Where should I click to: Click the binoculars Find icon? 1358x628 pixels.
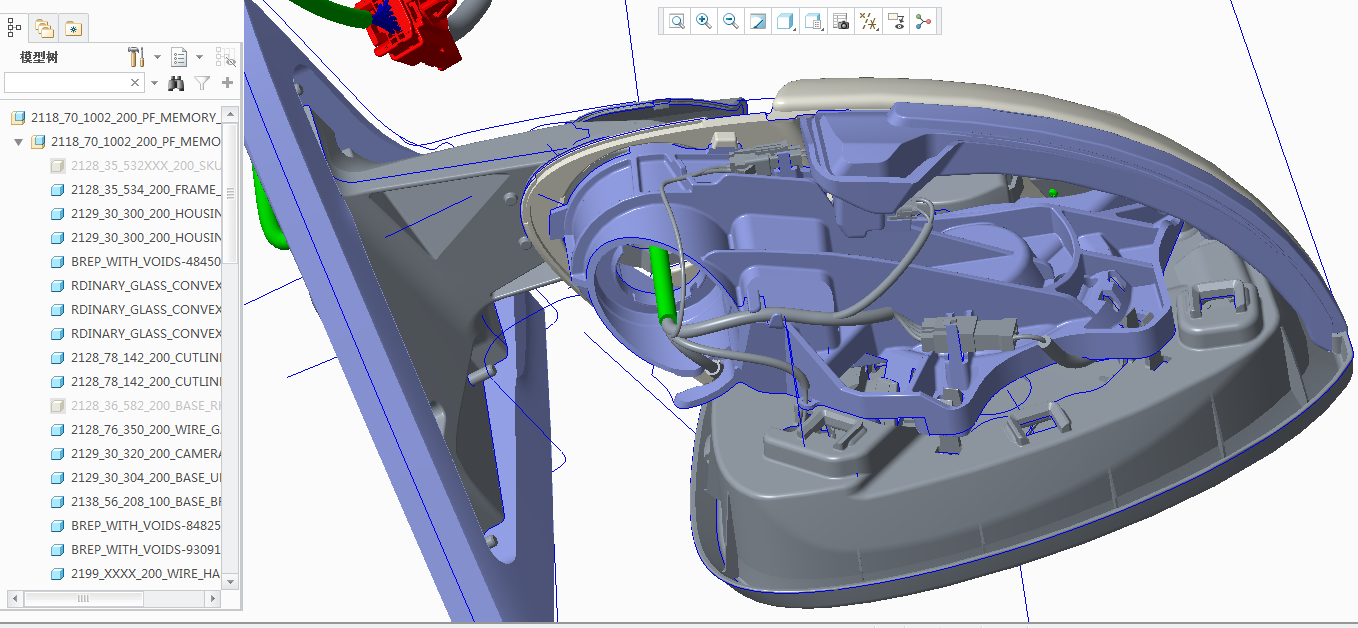(177, 83)
